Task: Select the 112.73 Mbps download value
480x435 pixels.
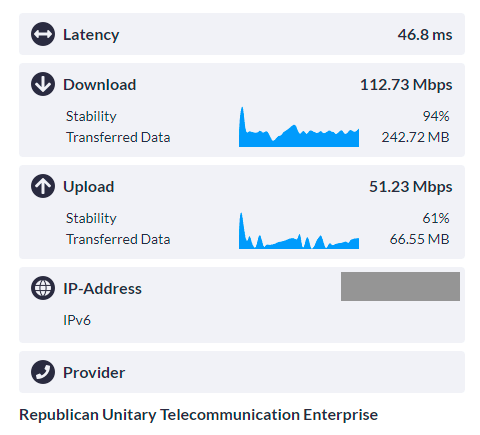Action: pyautogui.click(x=406, y=85)
